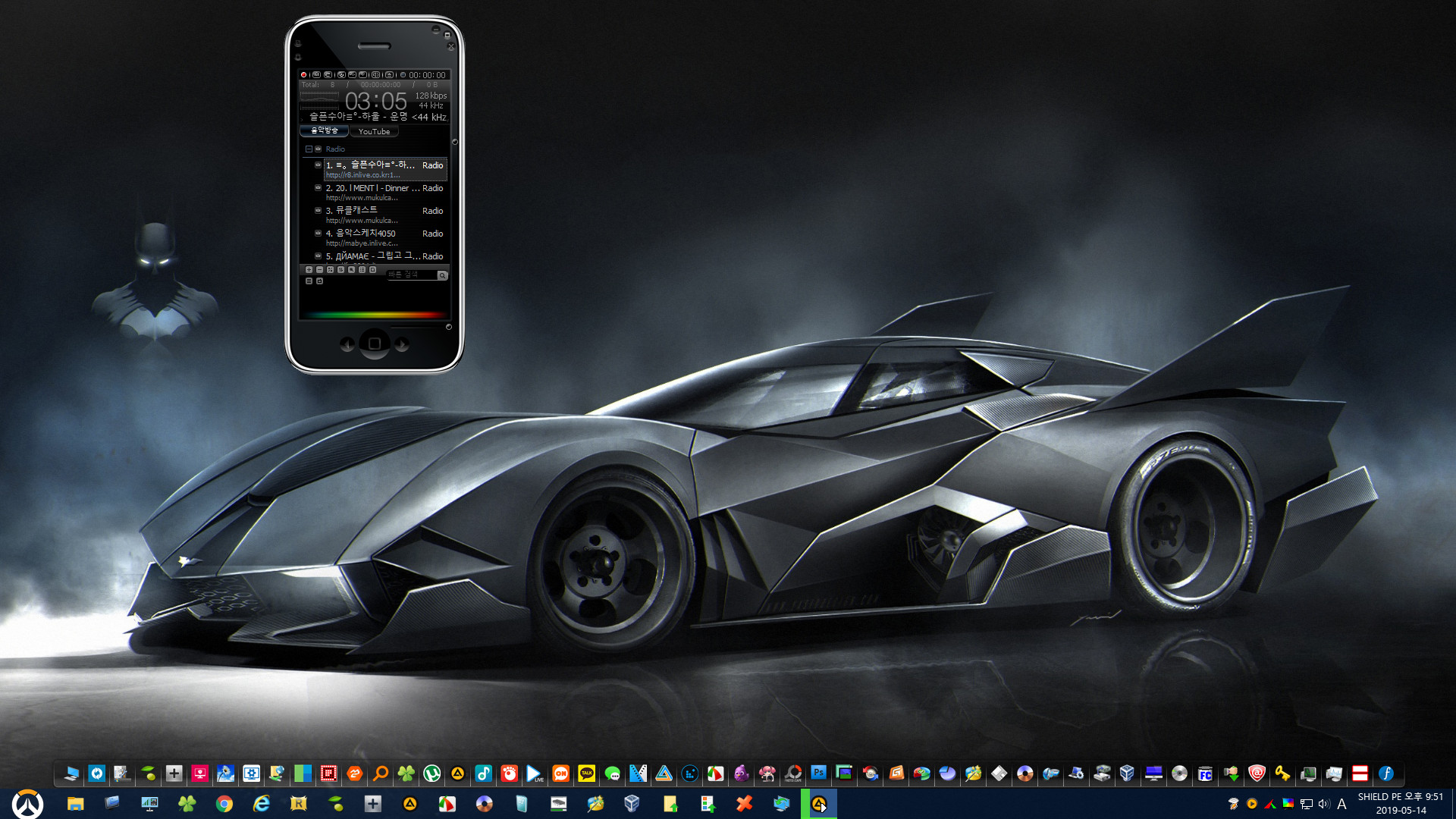This screenshot has height=819, width=1456.
Task: Click the quick search field in the player
Action: [x=412, y=275]
